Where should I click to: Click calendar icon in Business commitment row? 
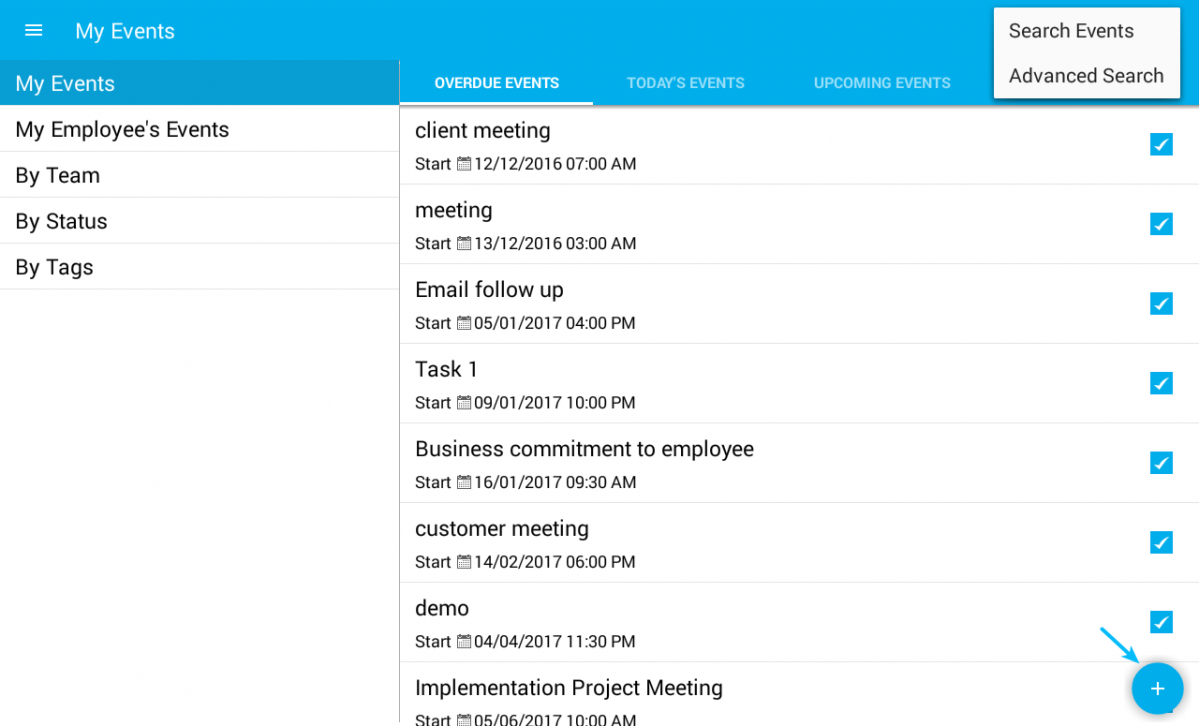(x=464, y=482)
